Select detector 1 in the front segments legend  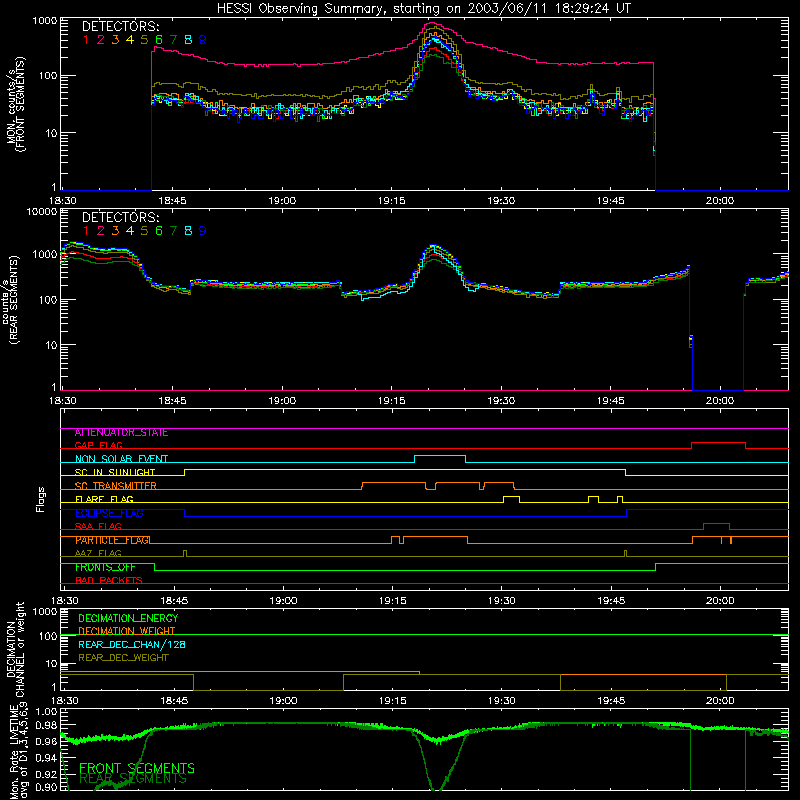coord(86,39)
